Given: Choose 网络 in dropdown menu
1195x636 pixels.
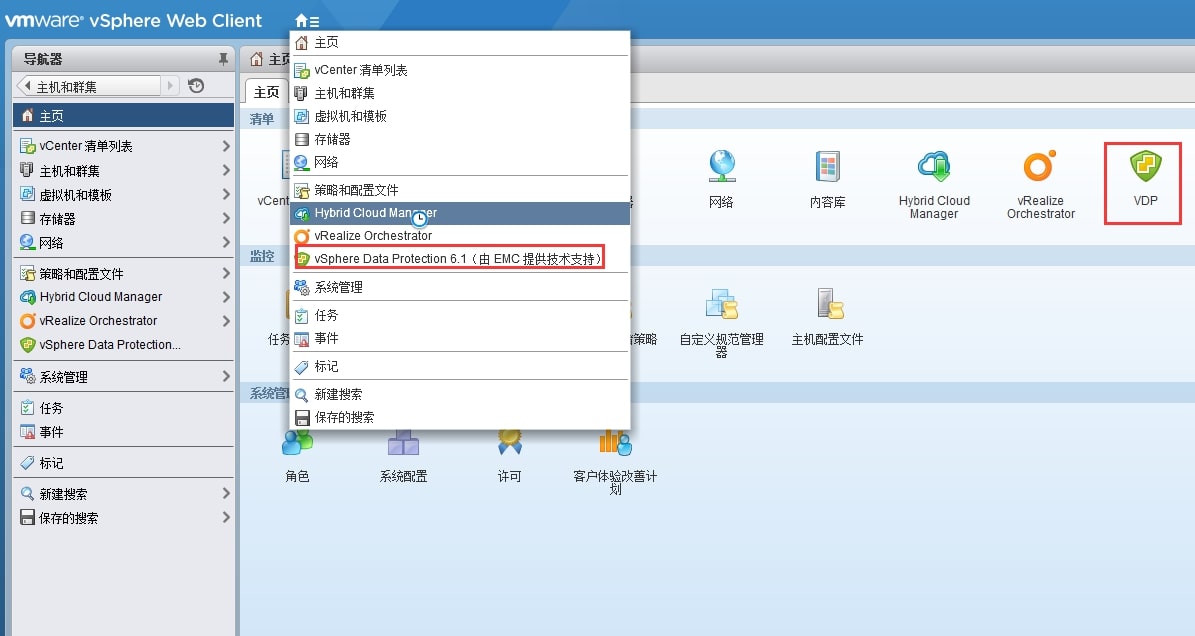Looking at the screenshot, I should coord(460,162).
